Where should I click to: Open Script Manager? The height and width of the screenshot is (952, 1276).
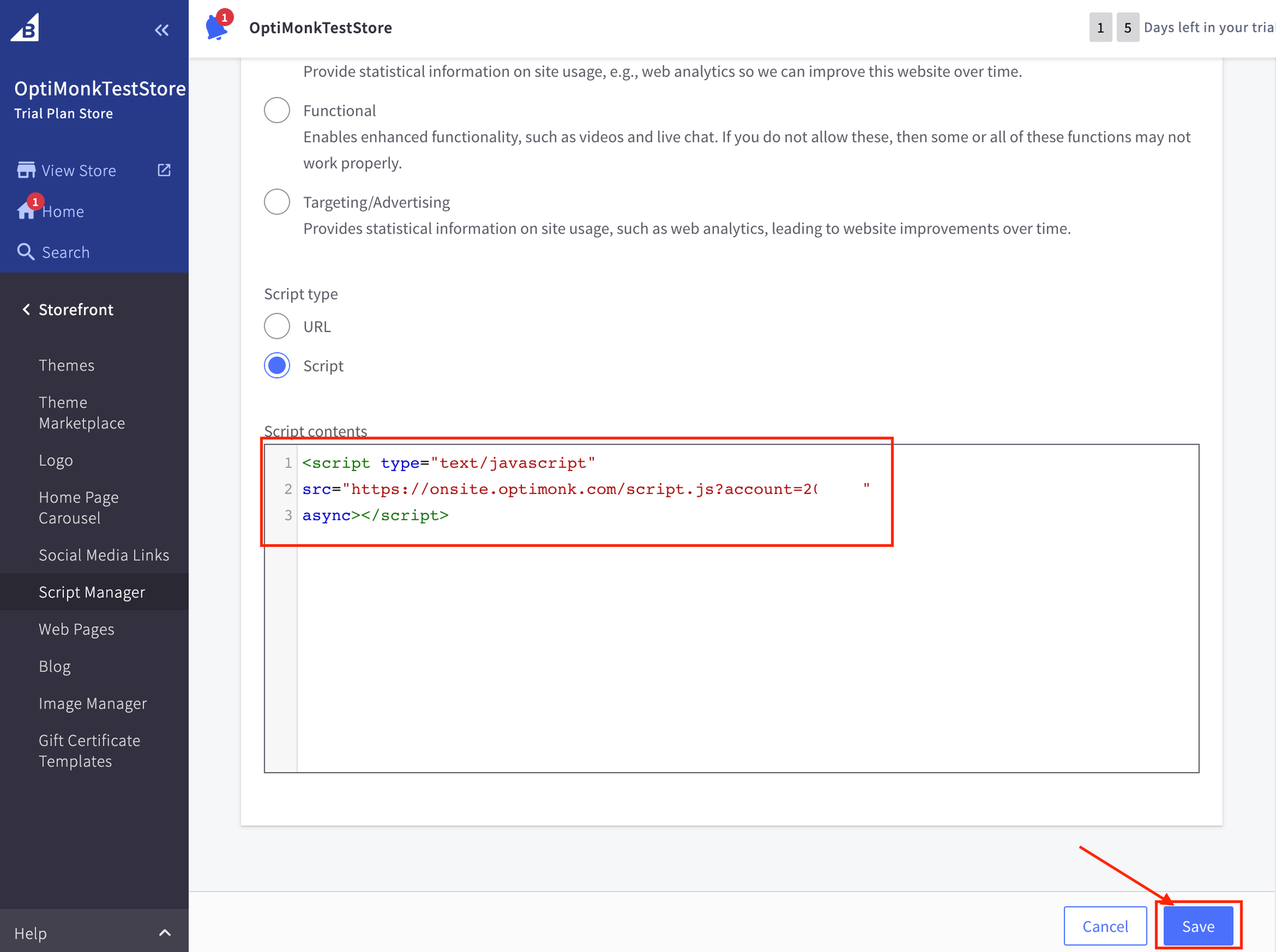pyautogui.click(x=92, y=591)
